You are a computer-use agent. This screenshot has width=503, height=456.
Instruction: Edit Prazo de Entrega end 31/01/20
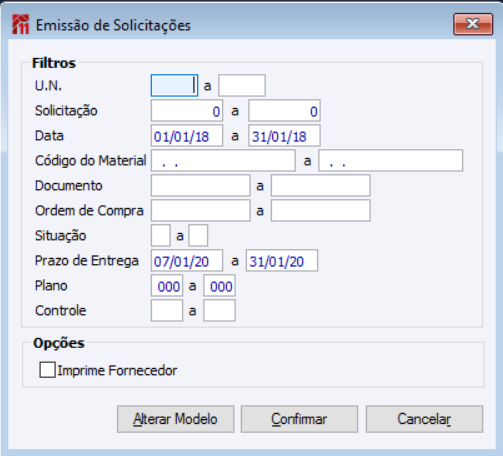pyautogui.click(x=282, y=261)
